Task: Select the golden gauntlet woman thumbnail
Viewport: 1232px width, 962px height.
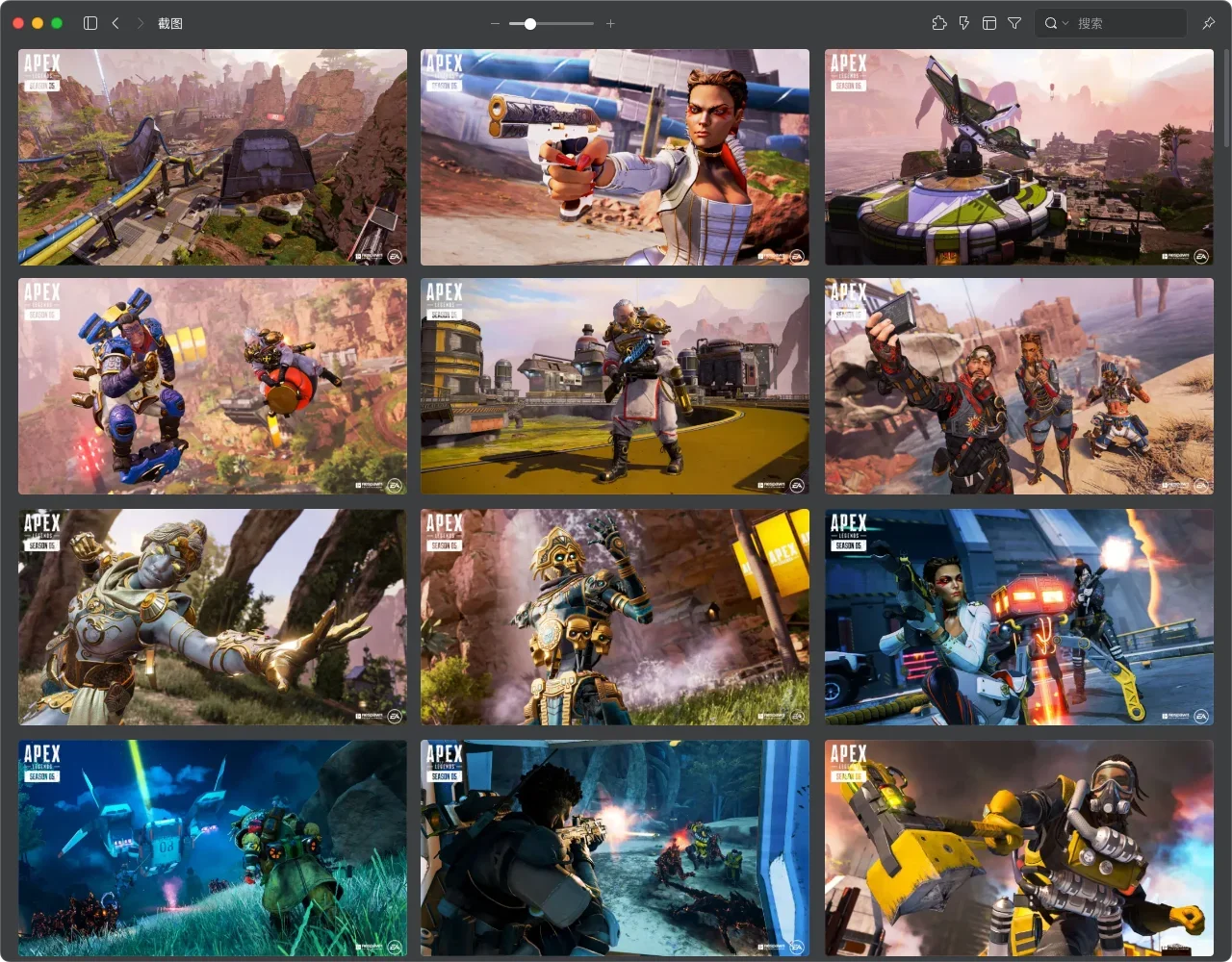Action: tap(213, 617)
